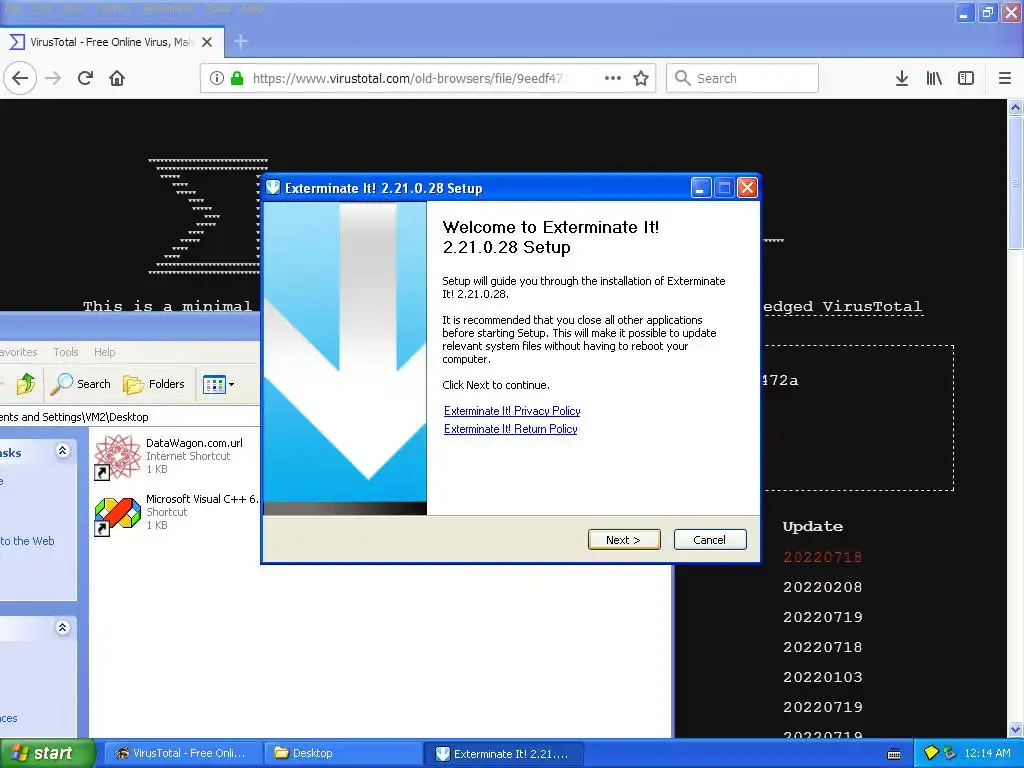Select Microsoft Visual C++ 6 shortcut
Screen dimensions: 1024x768
[176, 512]
